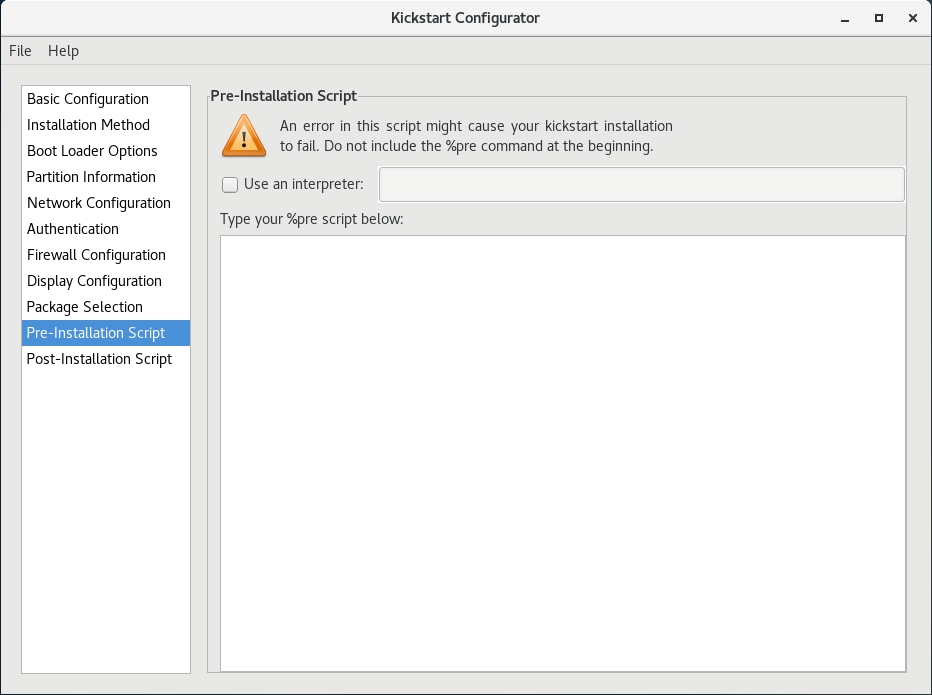
Task: Open the Authentication section
Action: (73, 229)
